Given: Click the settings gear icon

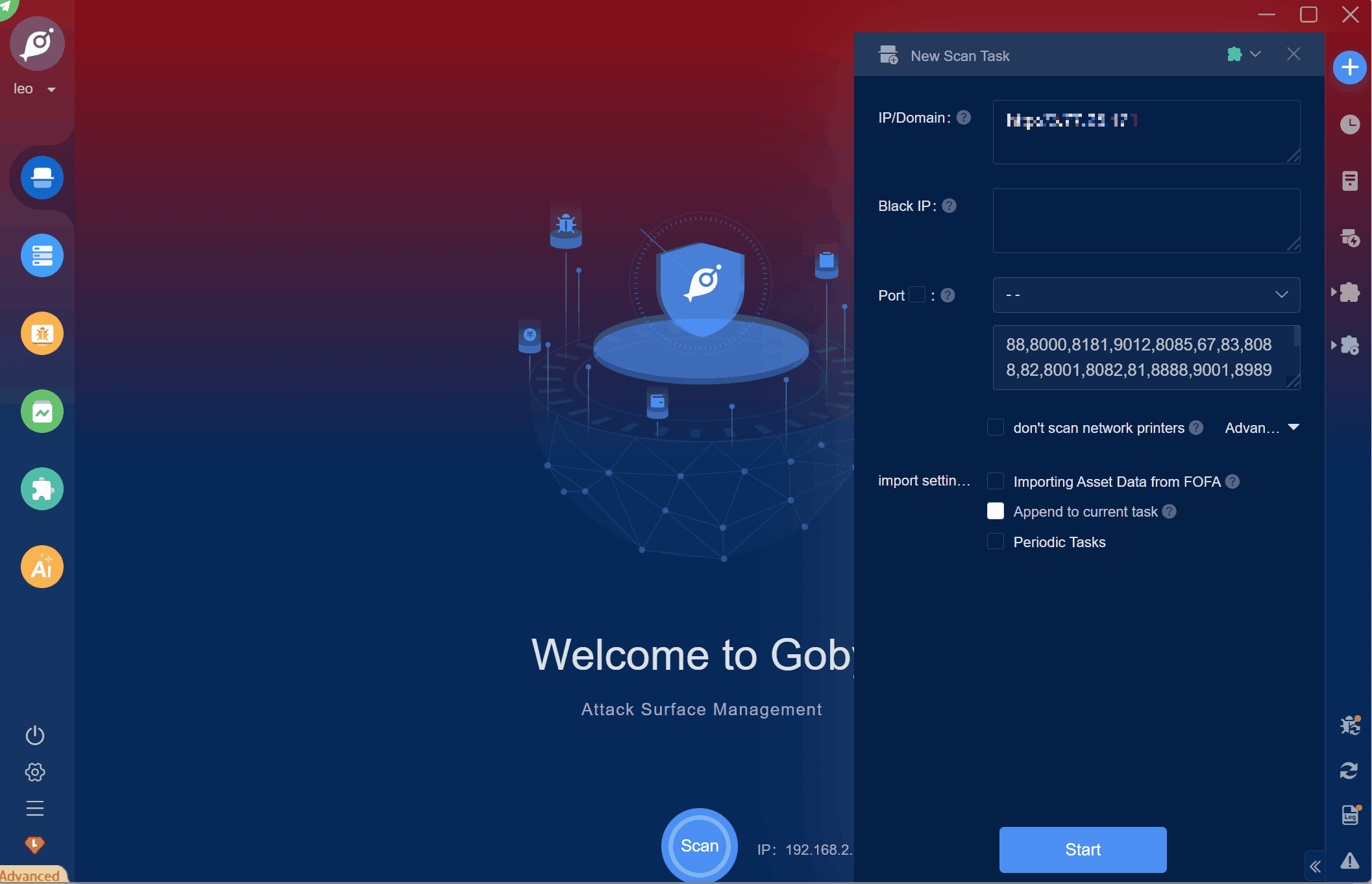Looking at the screenshot, I should (35, 772).
